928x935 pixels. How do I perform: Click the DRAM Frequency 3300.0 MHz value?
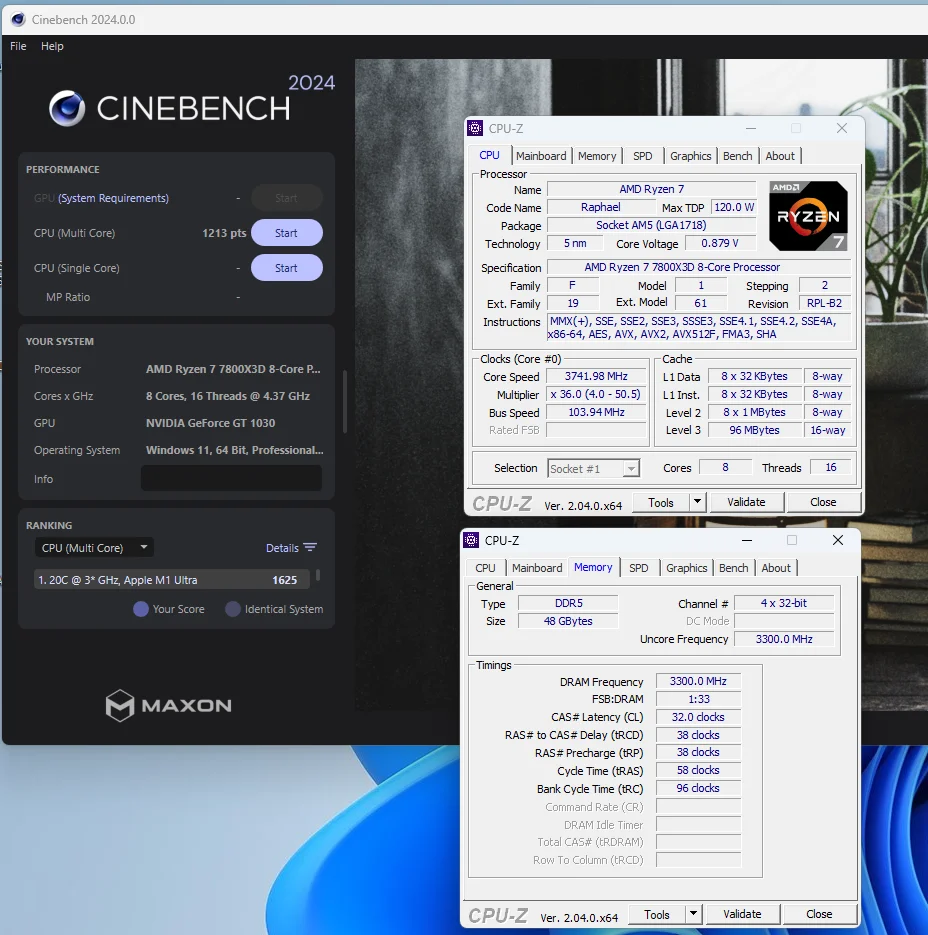point(698,681)
